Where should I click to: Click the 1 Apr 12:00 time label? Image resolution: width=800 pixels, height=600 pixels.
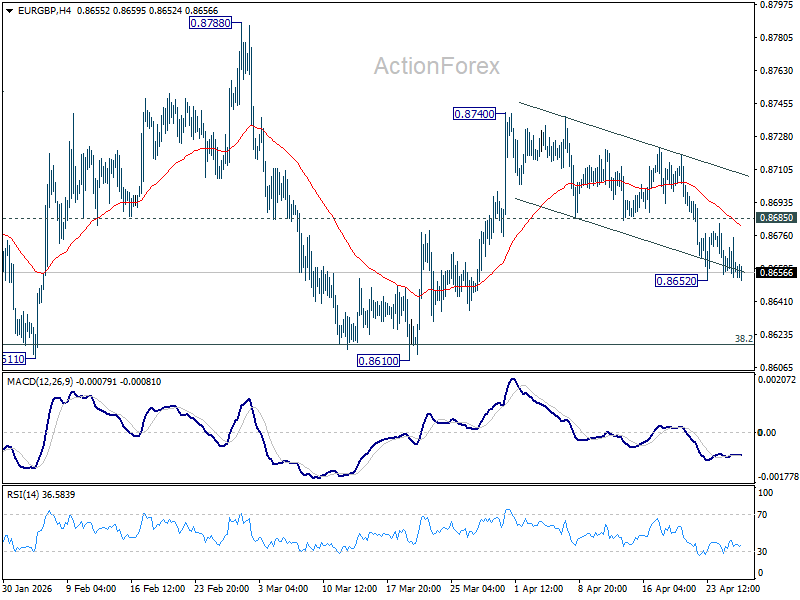(x=539, y=588)
